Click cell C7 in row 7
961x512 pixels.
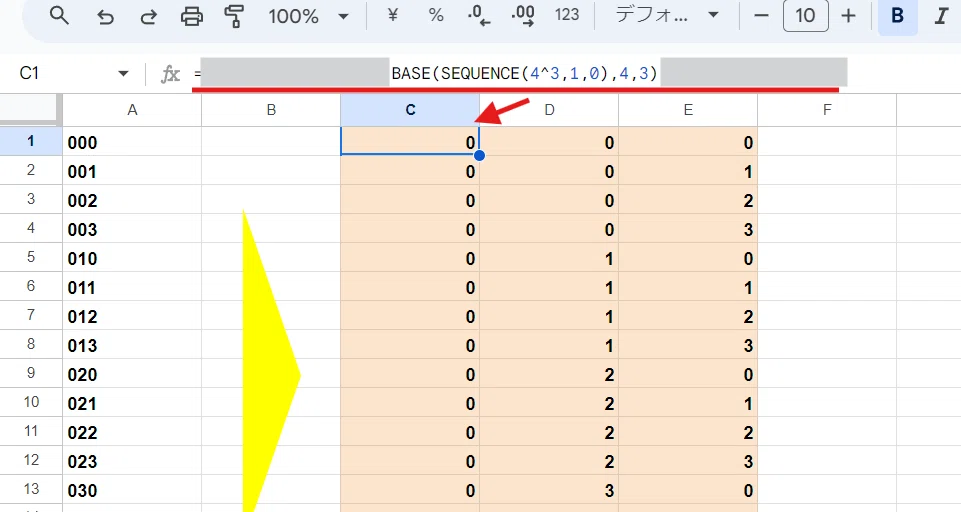(410, 315)
